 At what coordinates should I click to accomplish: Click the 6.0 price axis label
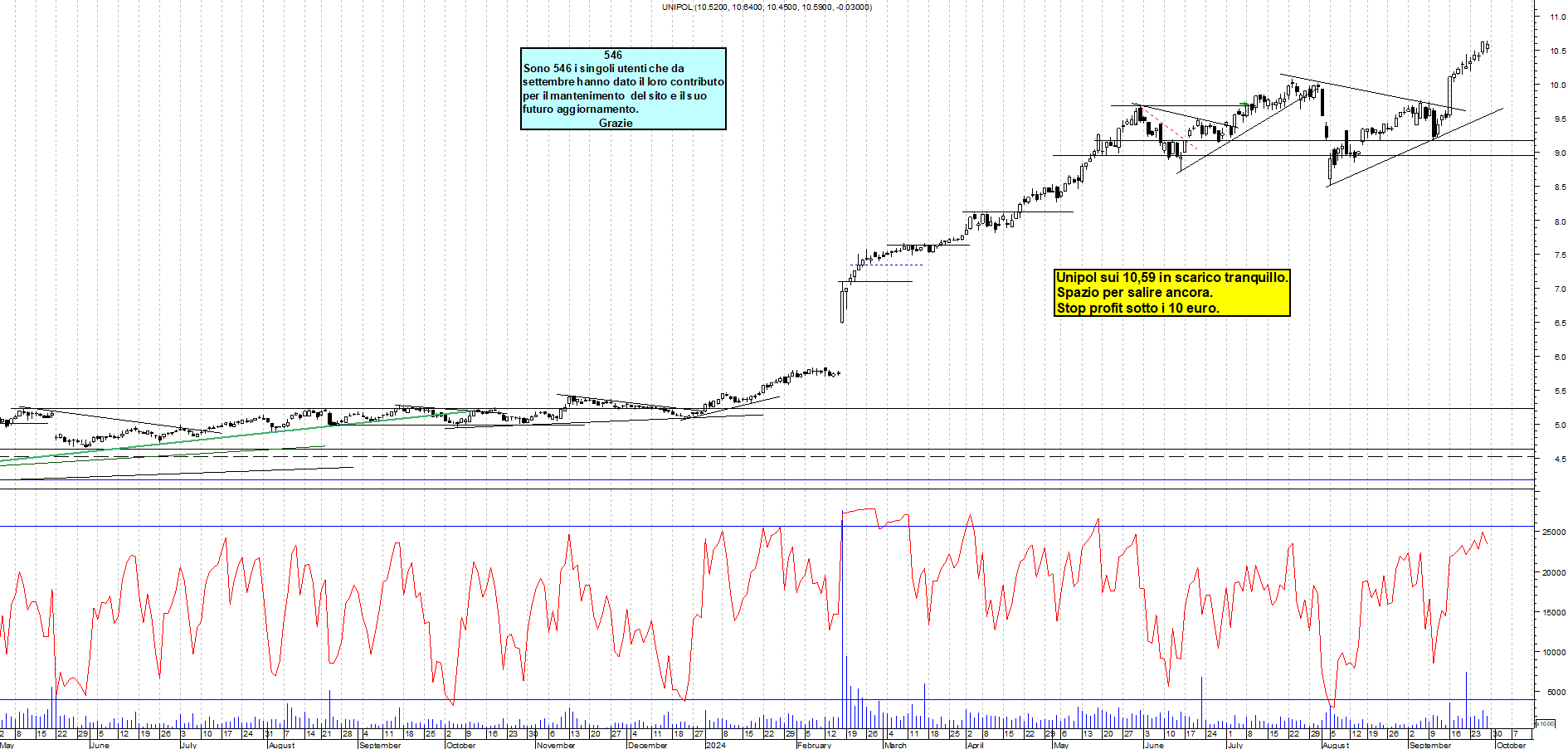[x=1560, y=357]
